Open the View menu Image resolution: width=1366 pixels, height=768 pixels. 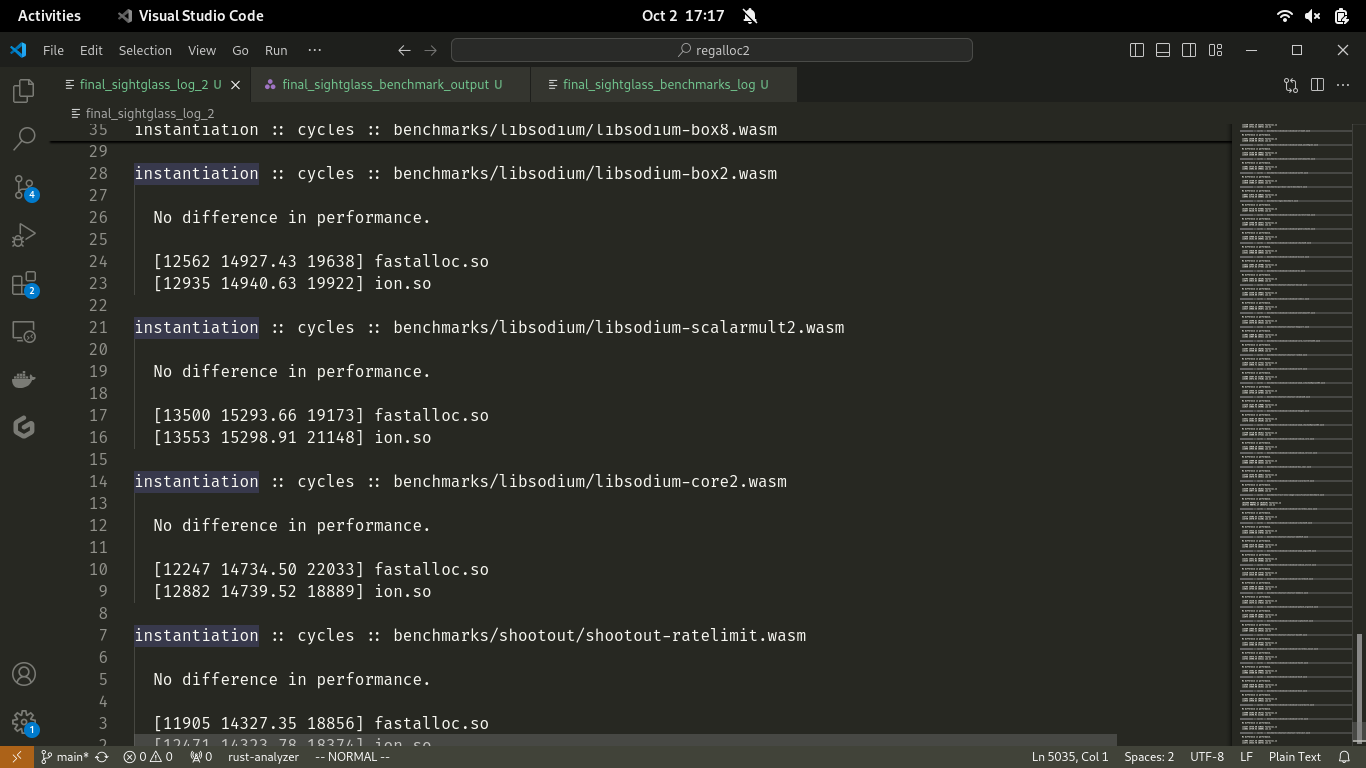click(x=202, y=50)
